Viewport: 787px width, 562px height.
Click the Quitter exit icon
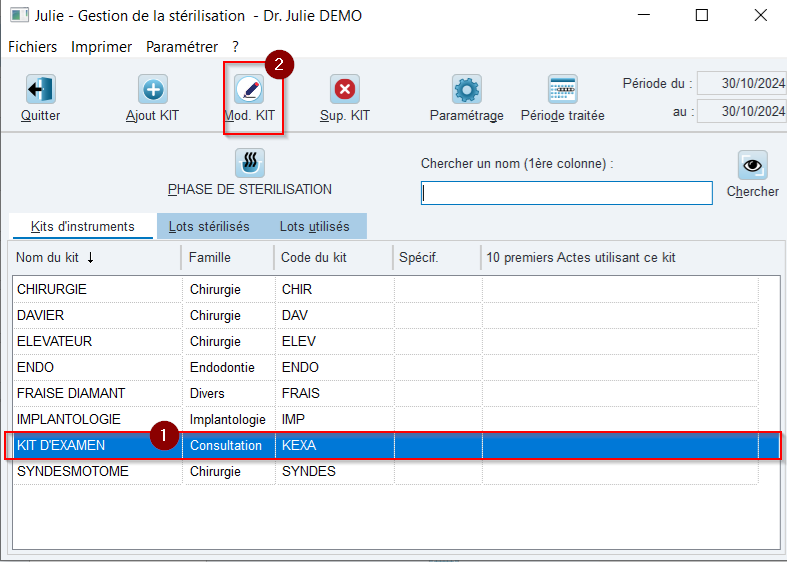pos(41,89)
